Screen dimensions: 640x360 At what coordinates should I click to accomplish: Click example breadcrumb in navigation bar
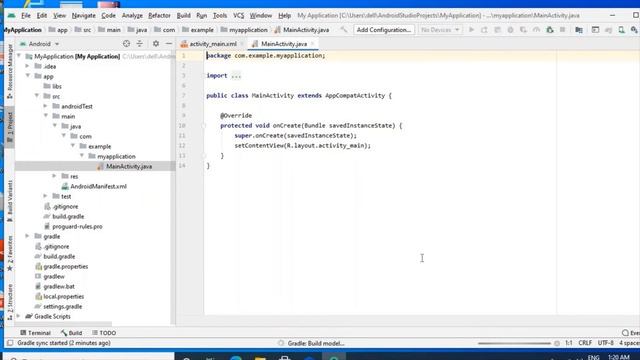202,30
